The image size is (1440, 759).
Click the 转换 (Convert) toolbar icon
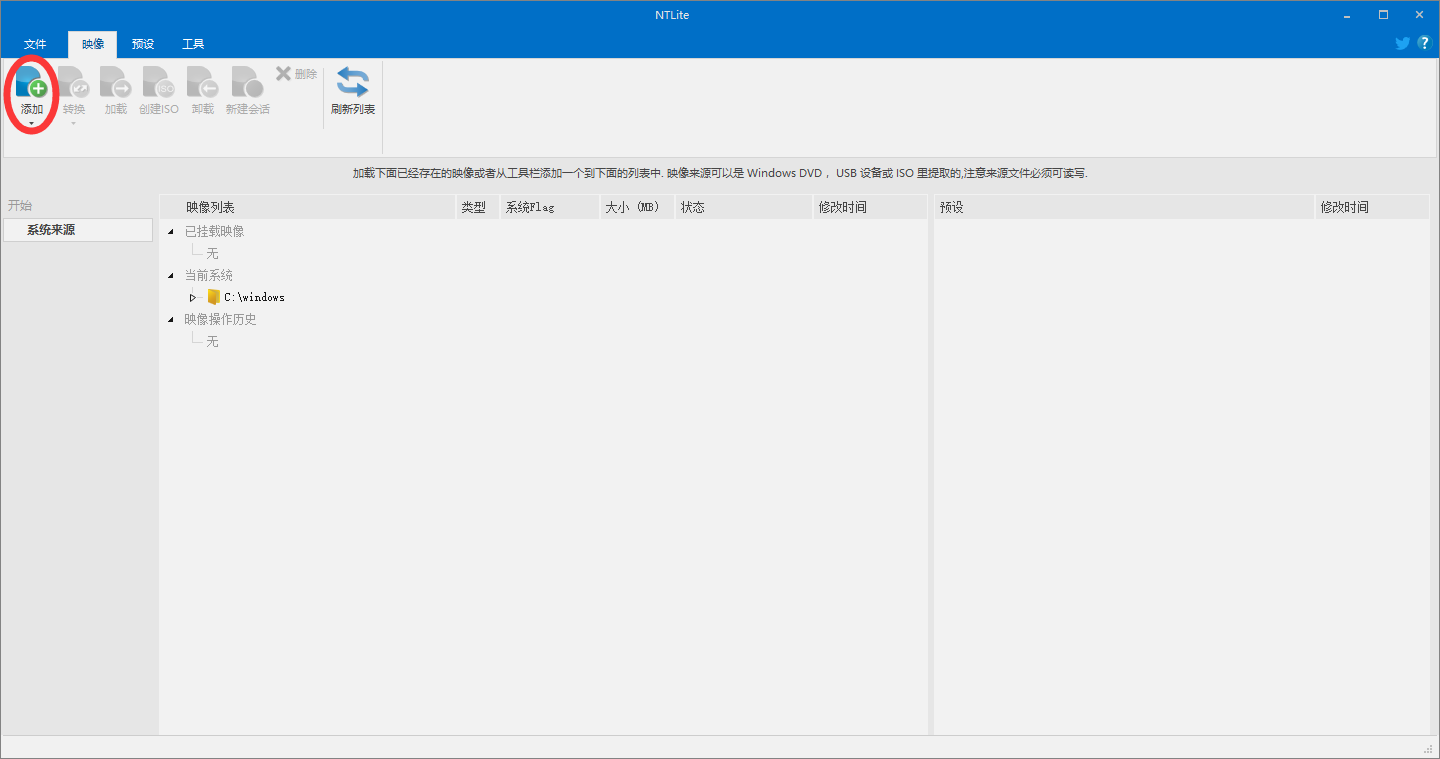coord(74,83)
